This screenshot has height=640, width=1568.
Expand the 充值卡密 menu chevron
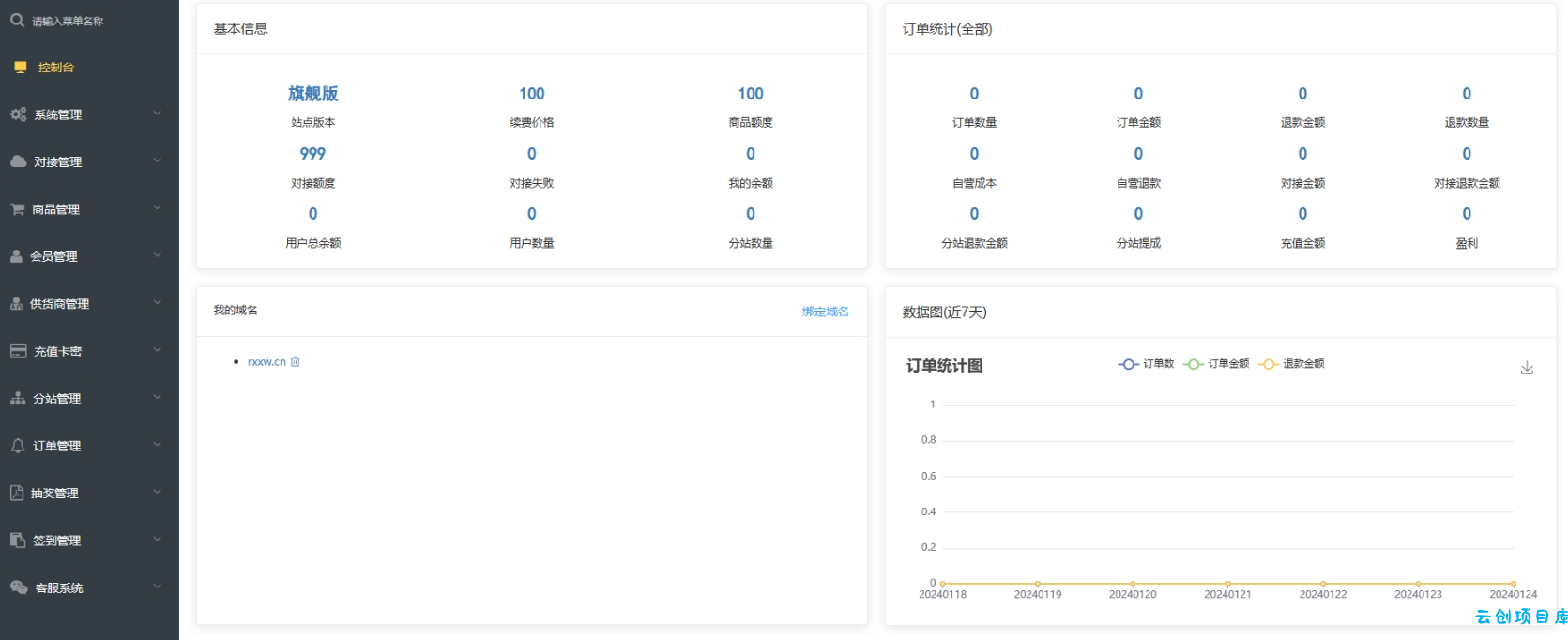[158, 350]
